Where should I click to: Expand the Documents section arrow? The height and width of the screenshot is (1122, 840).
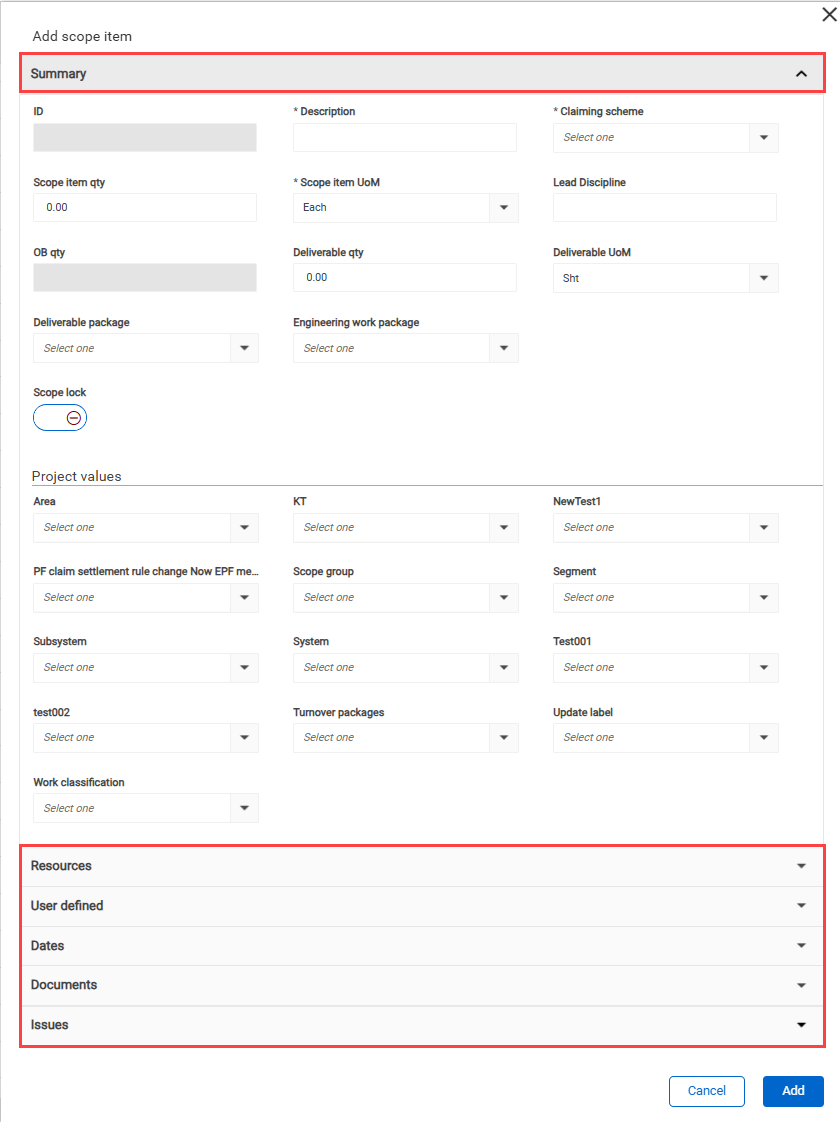click(801, 985)
